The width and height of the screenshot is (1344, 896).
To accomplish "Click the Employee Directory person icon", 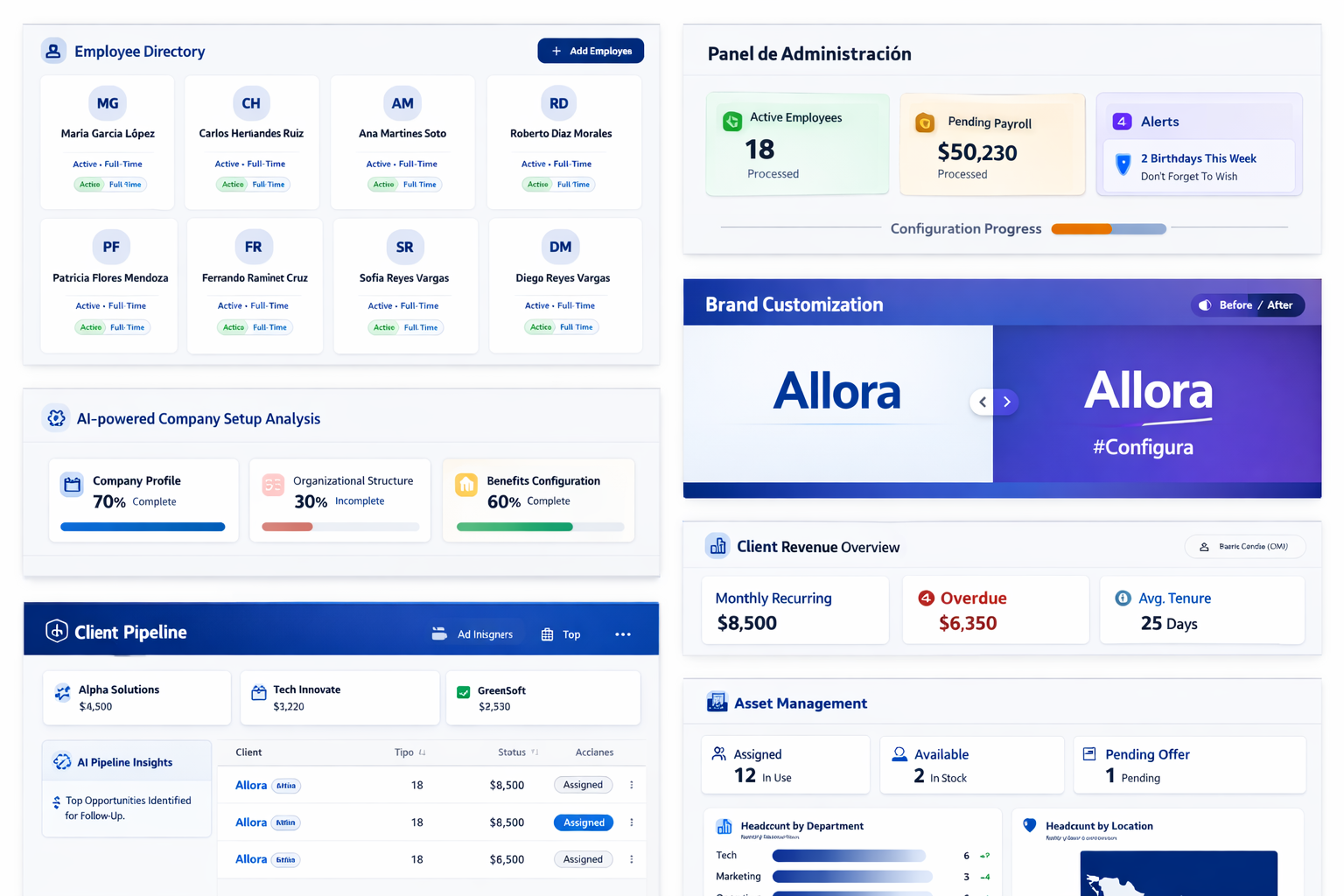I will click(x=53, y=50).
